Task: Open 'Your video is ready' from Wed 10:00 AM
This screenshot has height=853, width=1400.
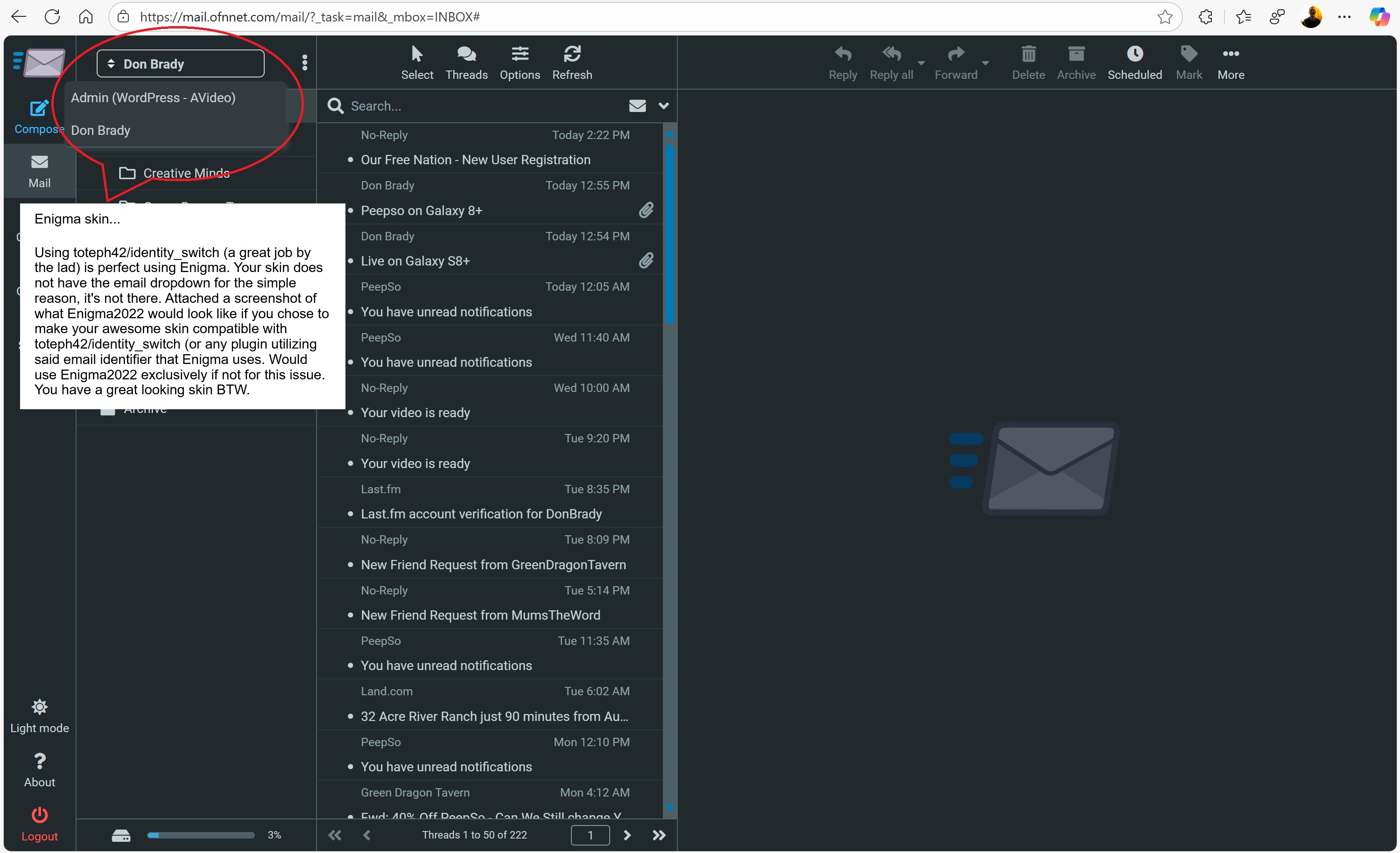Action: point(490,401)
